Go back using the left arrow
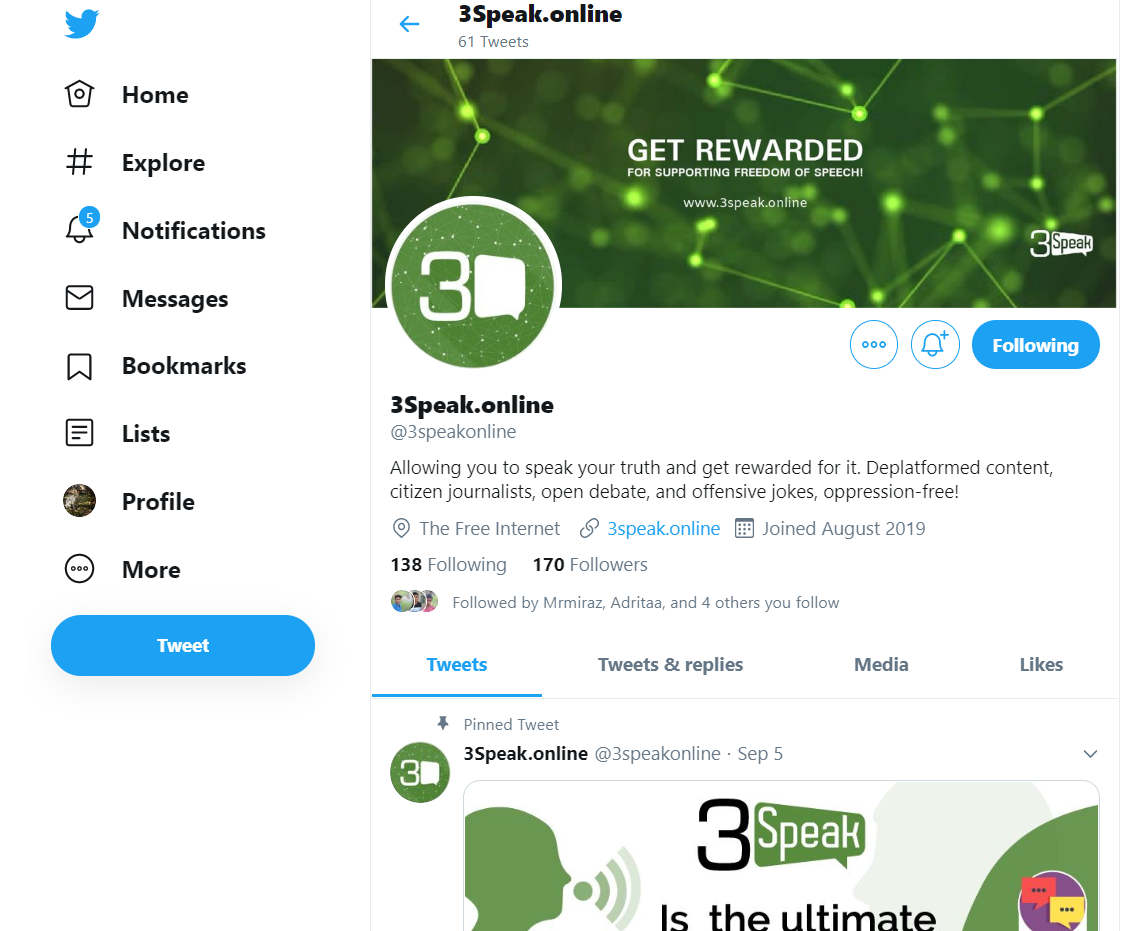This screenshot has width=1128, height=931. [409, 24]
